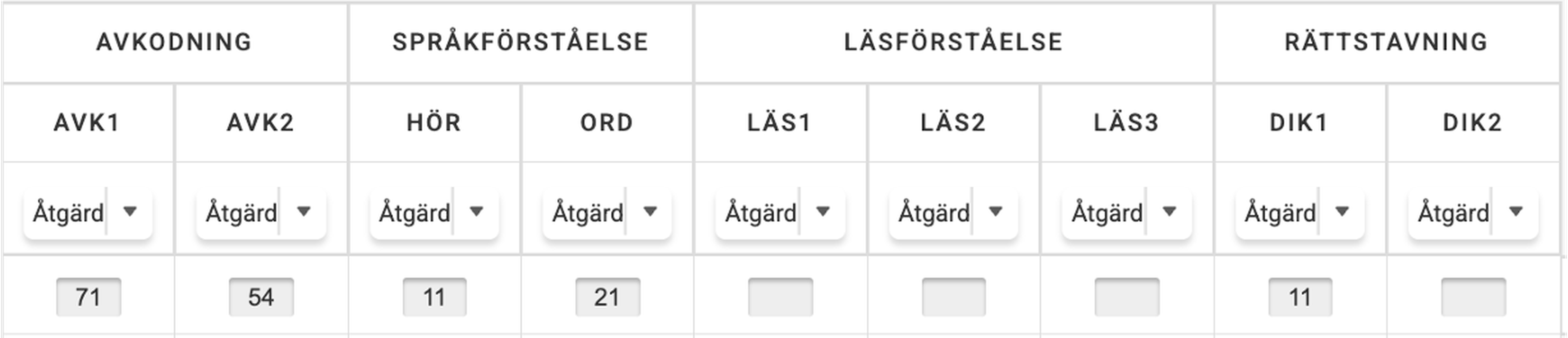Expand the LÄS3 column Åtgärd menu
1568x338 pixels.
coord(1126,212)
